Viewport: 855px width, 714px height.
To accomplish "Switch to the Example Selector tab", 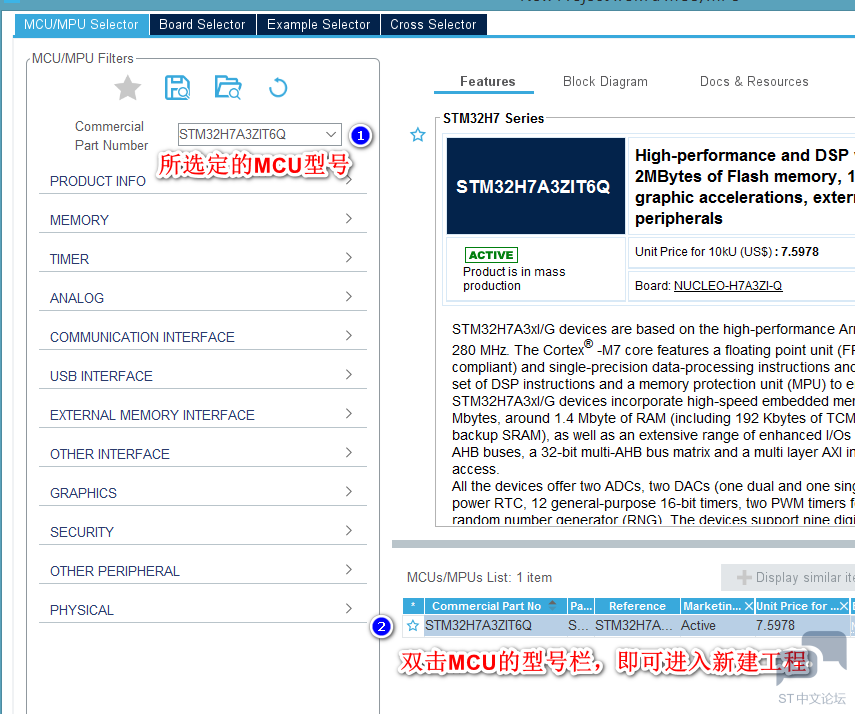I will click(x=318, y=25).
